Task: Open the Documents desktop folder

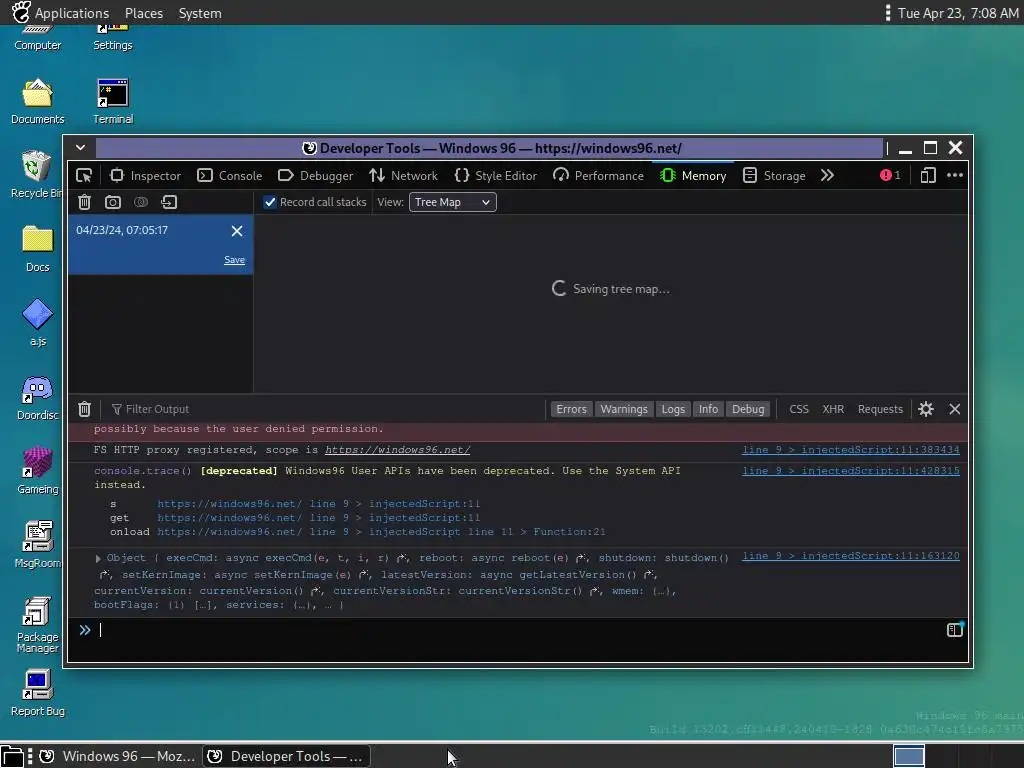Action: click(37, 102)
